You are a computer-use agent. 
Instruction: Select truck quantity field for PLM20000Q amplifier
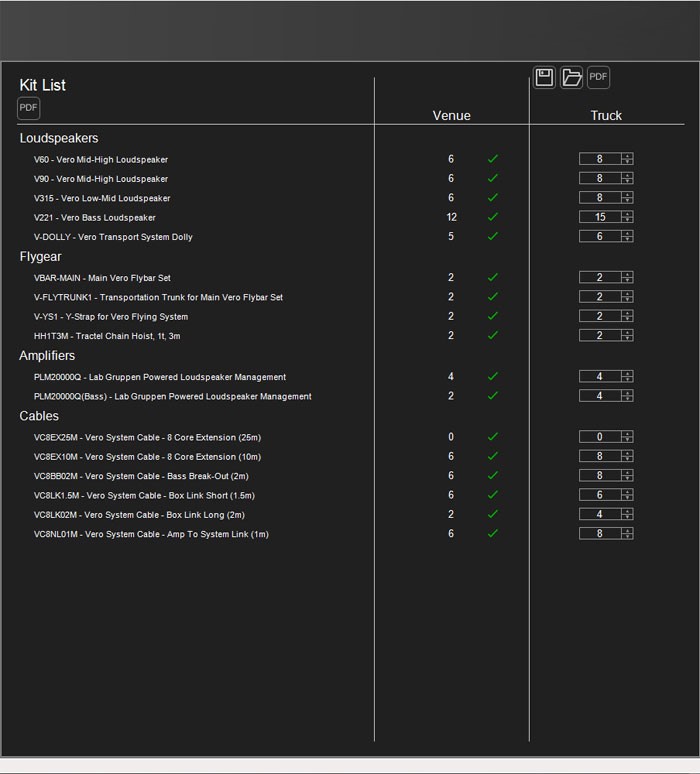(600, 377)
